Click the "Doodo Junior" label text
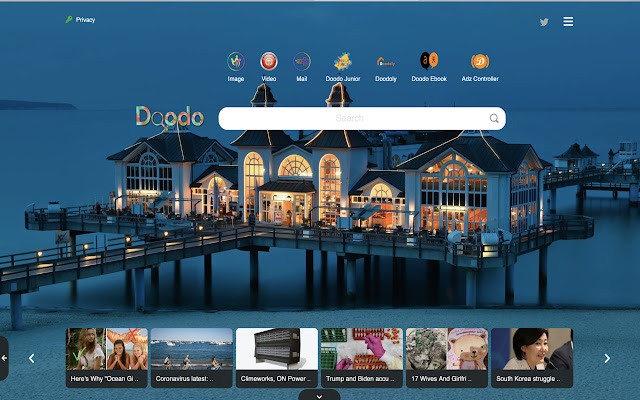Image resolution: width=640 pixels, height=400 pixels. (343, 79)
